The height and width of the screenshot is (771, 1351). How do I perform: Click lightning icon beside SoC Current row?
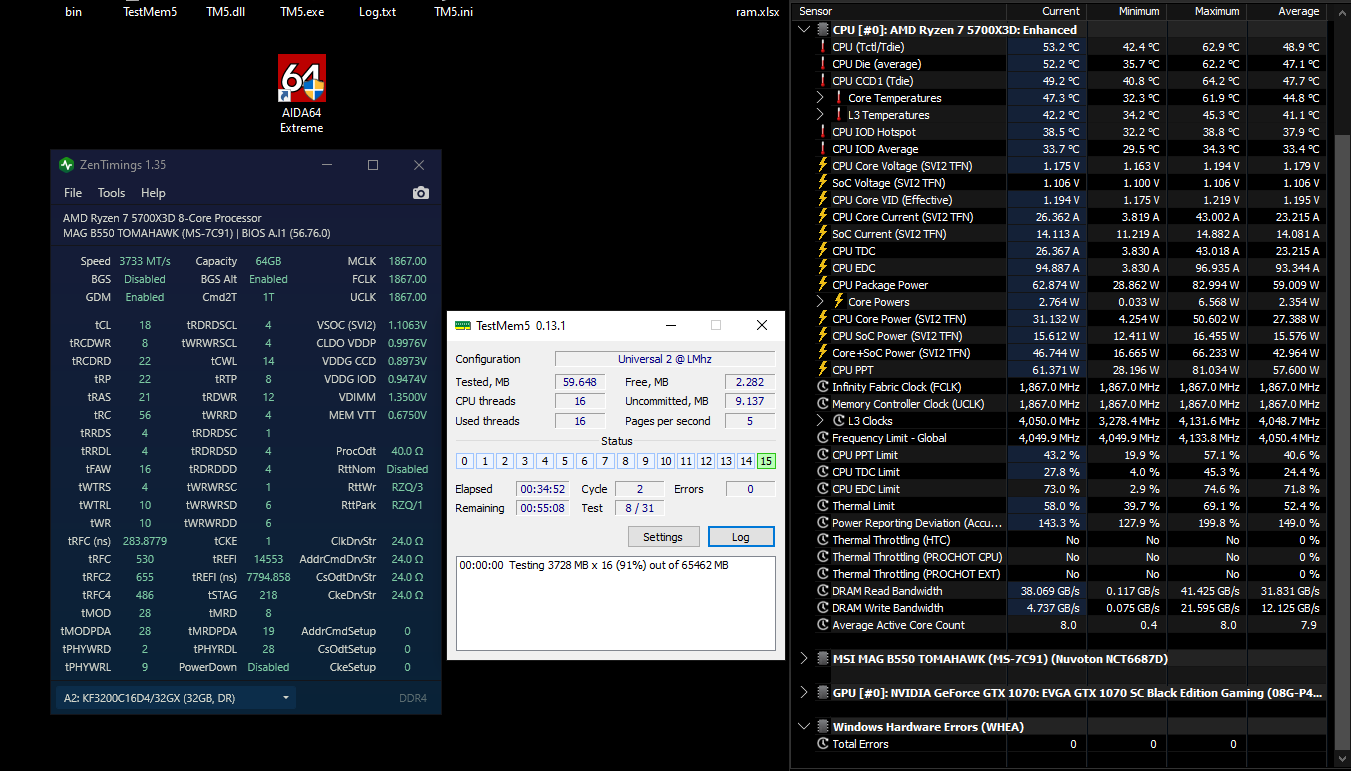click(823, 234)
